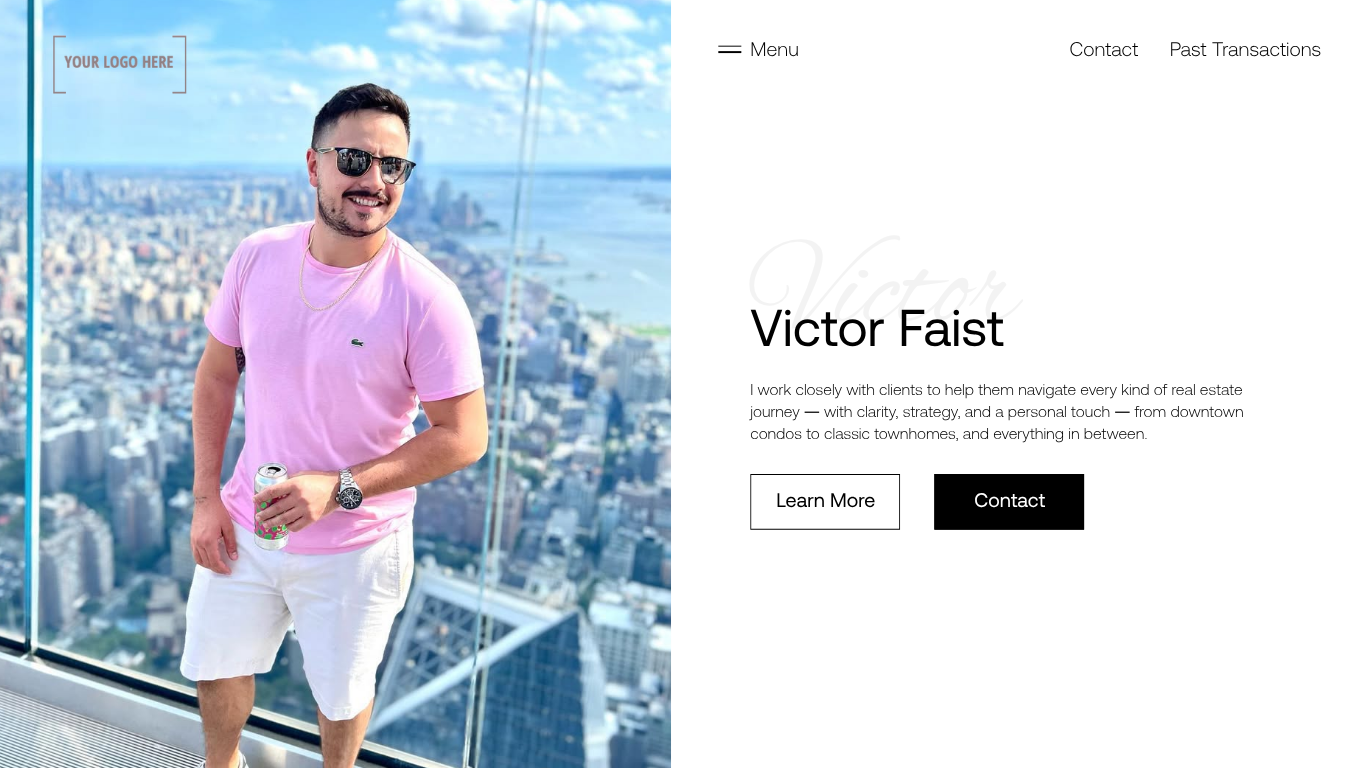Click the wristwatch in the hero photo
This screenshot has width=1366, height=768.
click(x=349, y=490)
